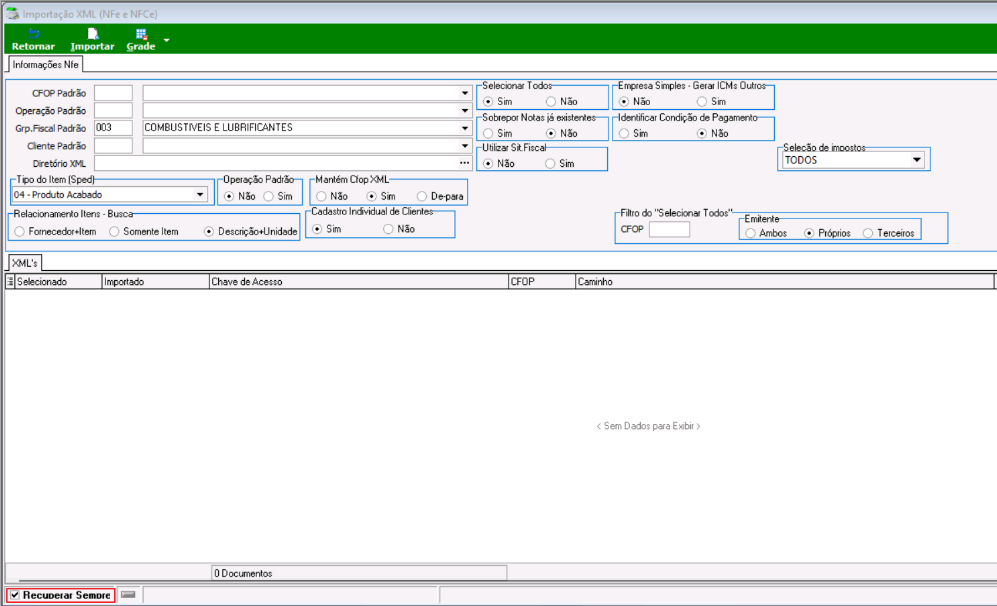Open the Grp.Fiscal Padrão dropdown arrow
Viewport: 997px width, 606px height.
465,128
